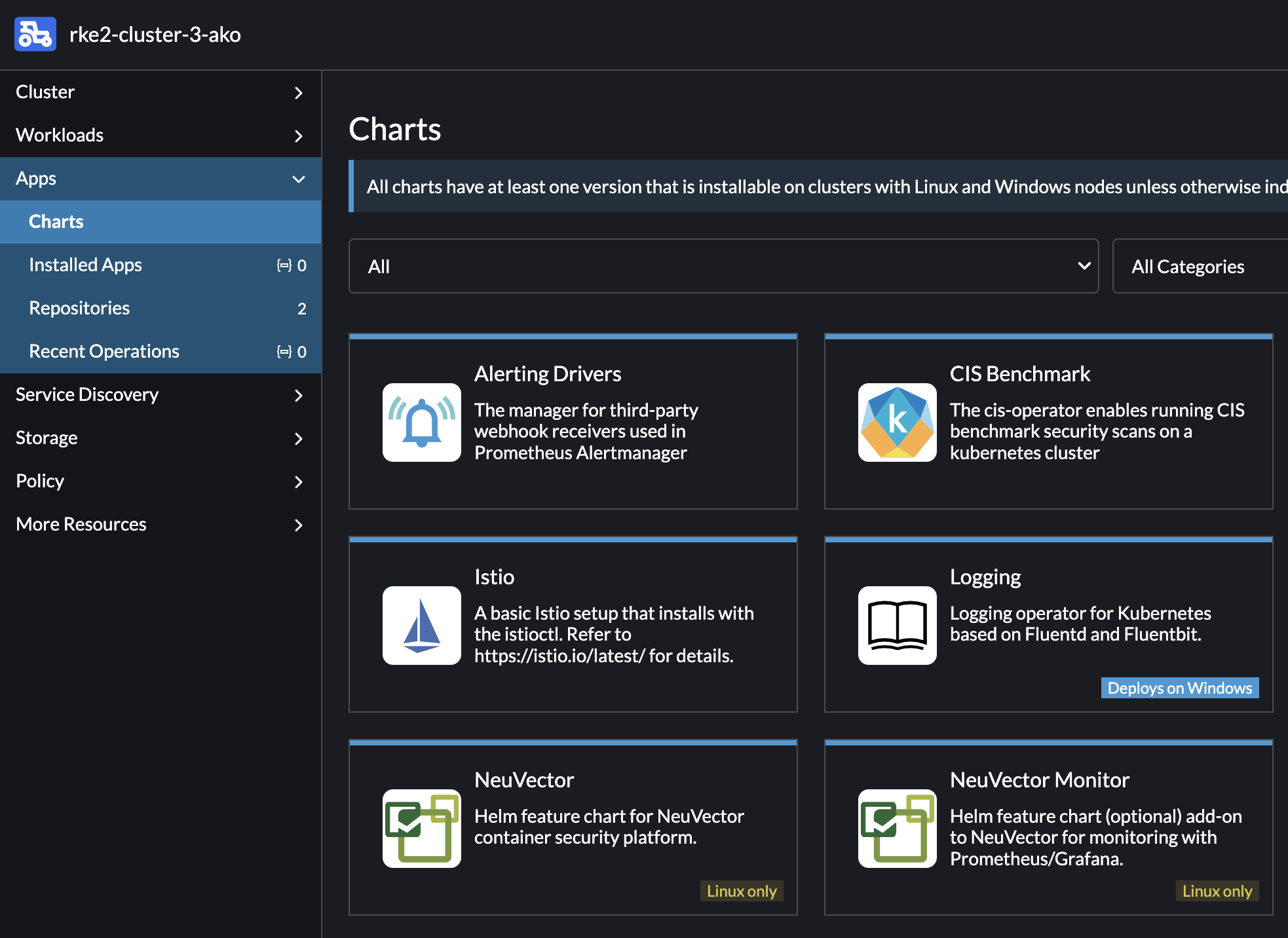1288x938 pixels.
Task: Click the NeuVector Monitor chart icon
Action: click(x=898, y=829)
